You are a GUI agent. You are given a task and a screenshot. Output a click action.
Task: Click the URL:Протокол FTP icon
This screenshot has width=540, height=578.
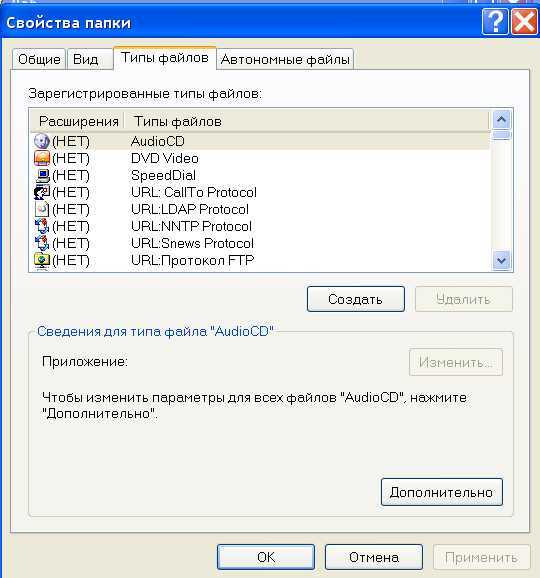42,261
